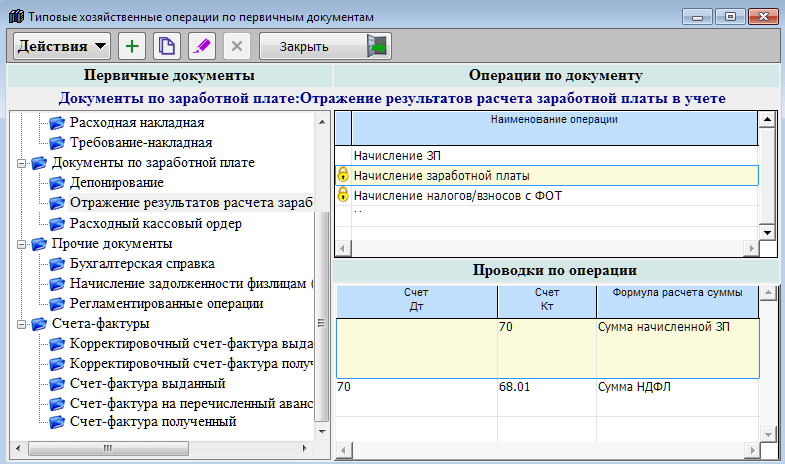Viewport: 785px width, 464px height.
Task: Select Счет-фактура выданный tree item
Action: click(x=148, y=383)
